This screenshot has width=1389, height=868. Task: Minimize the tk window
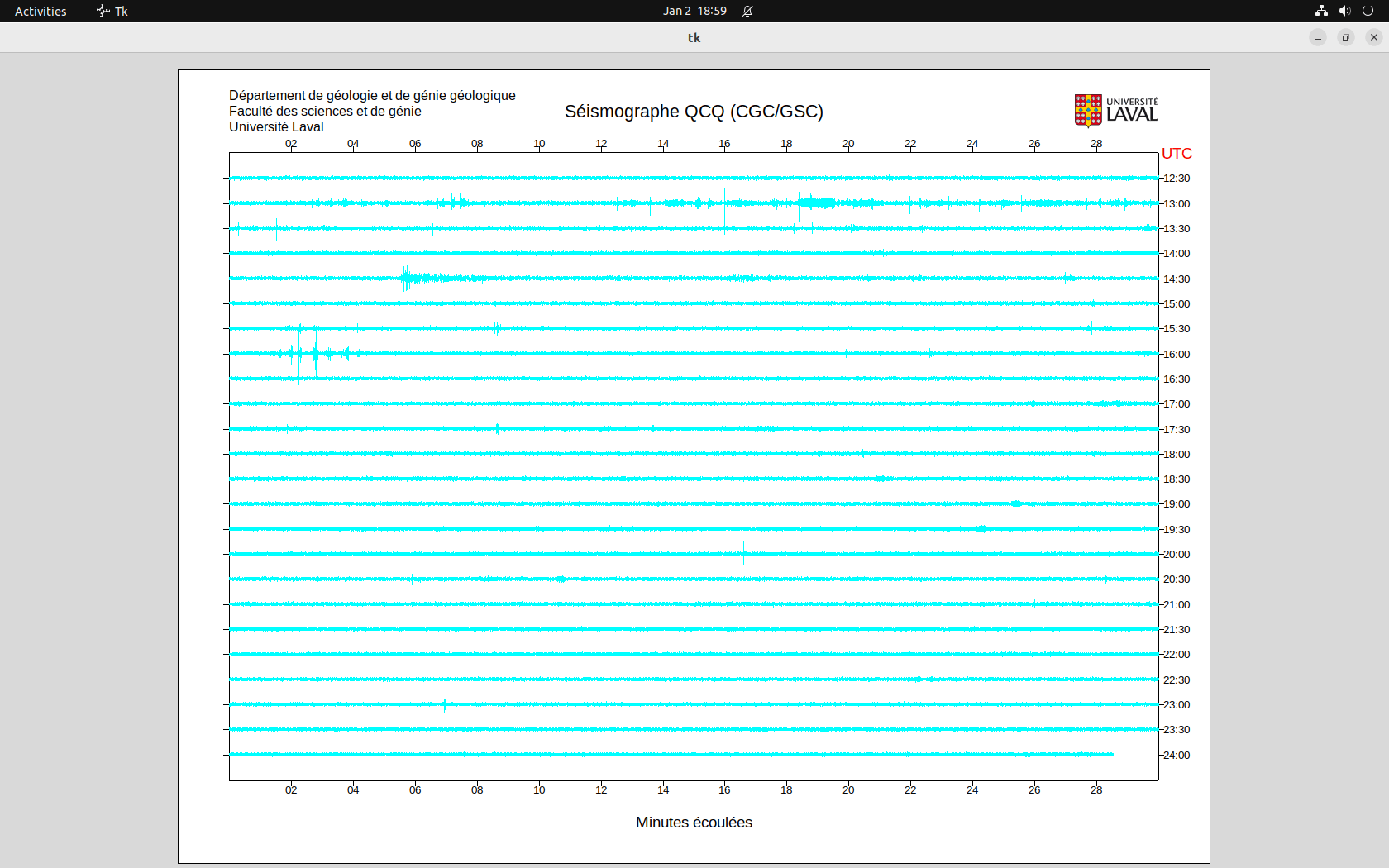(x=1318, y=37)
